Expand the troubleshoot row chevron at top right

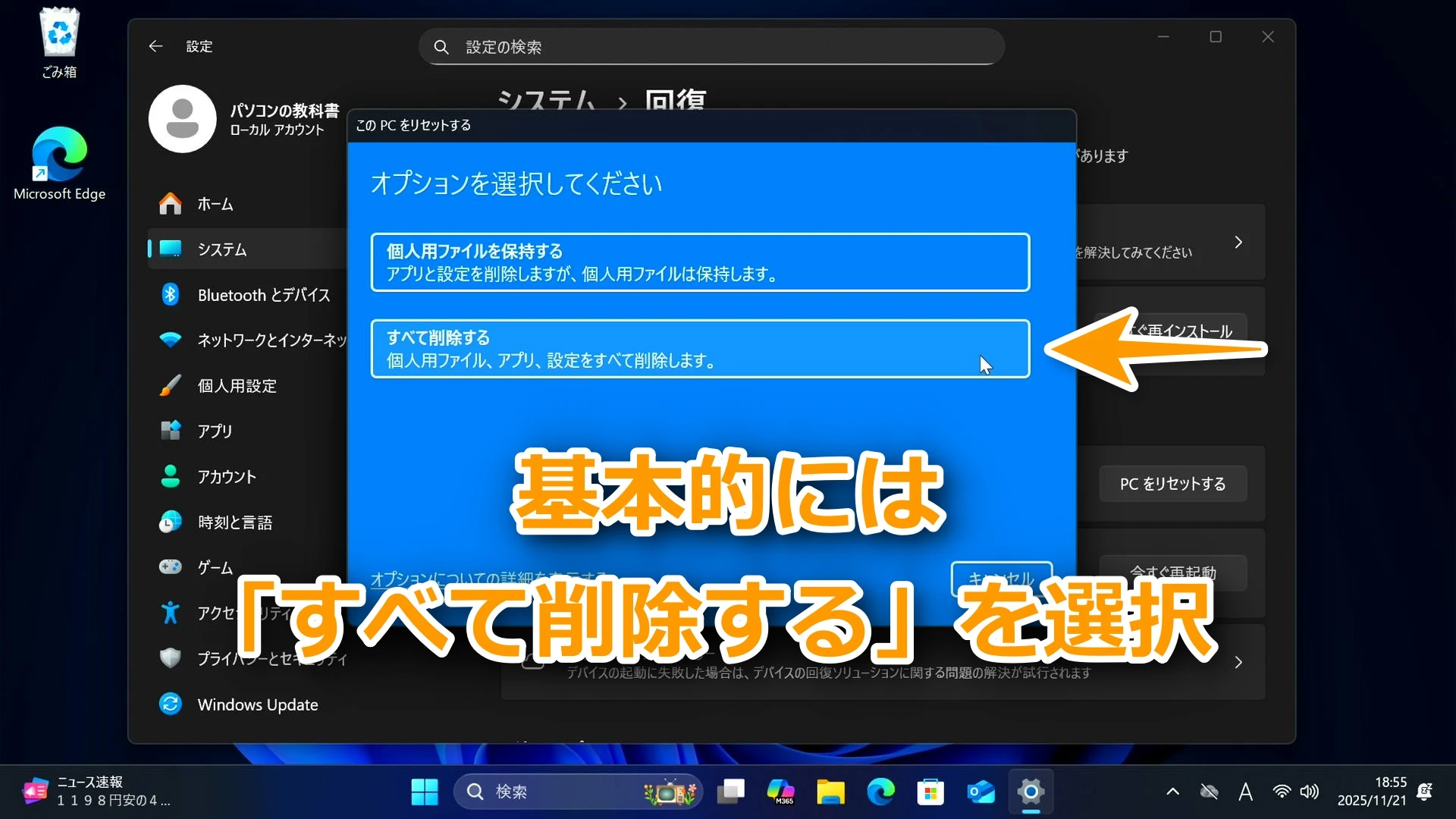tap(1238, 243)
